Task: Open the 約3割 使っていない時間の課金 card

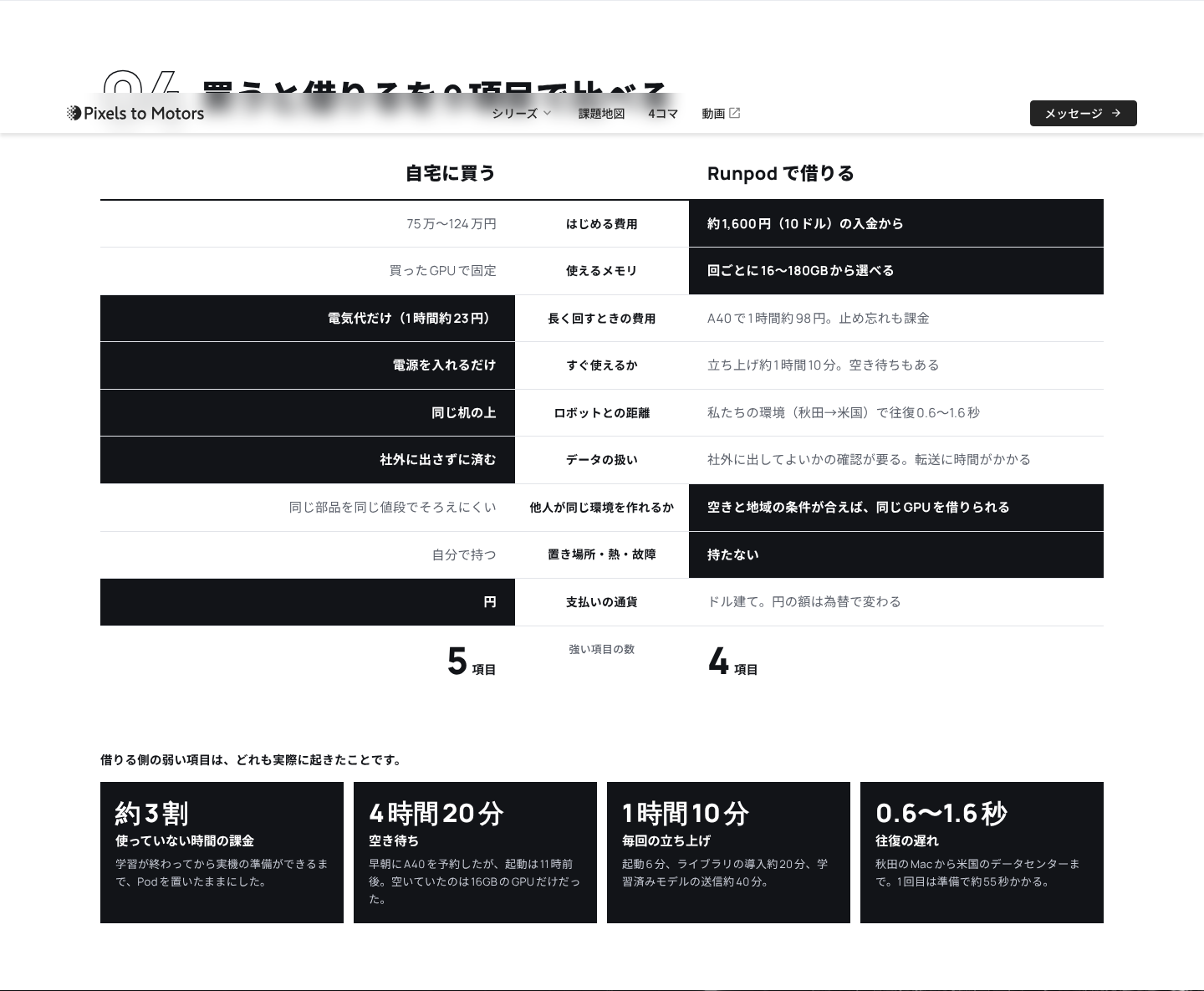Action: pyautogui.click(x=222, y=852)
